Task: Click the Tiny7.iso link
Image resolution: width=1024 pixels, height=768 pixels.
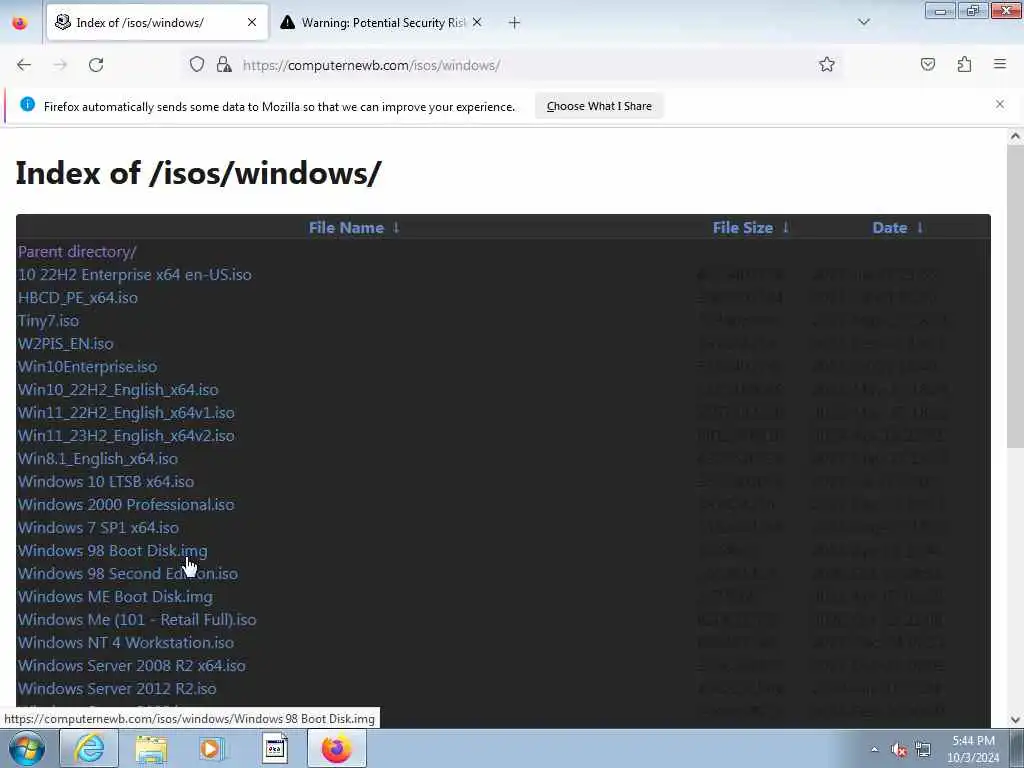Action: tap(48, 321)
